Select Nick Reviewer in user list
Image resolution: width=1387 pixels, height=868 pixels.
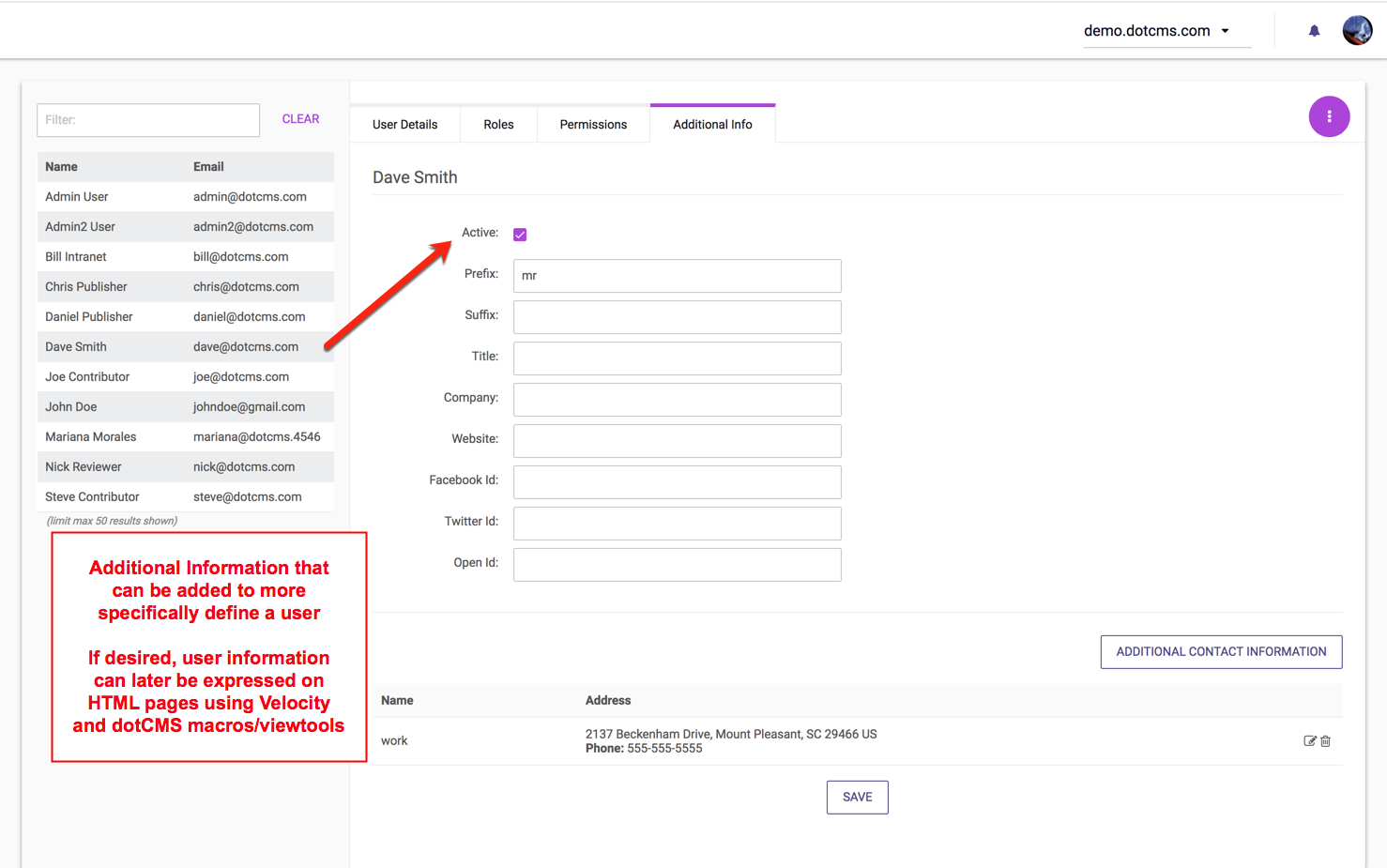(84, 467)
